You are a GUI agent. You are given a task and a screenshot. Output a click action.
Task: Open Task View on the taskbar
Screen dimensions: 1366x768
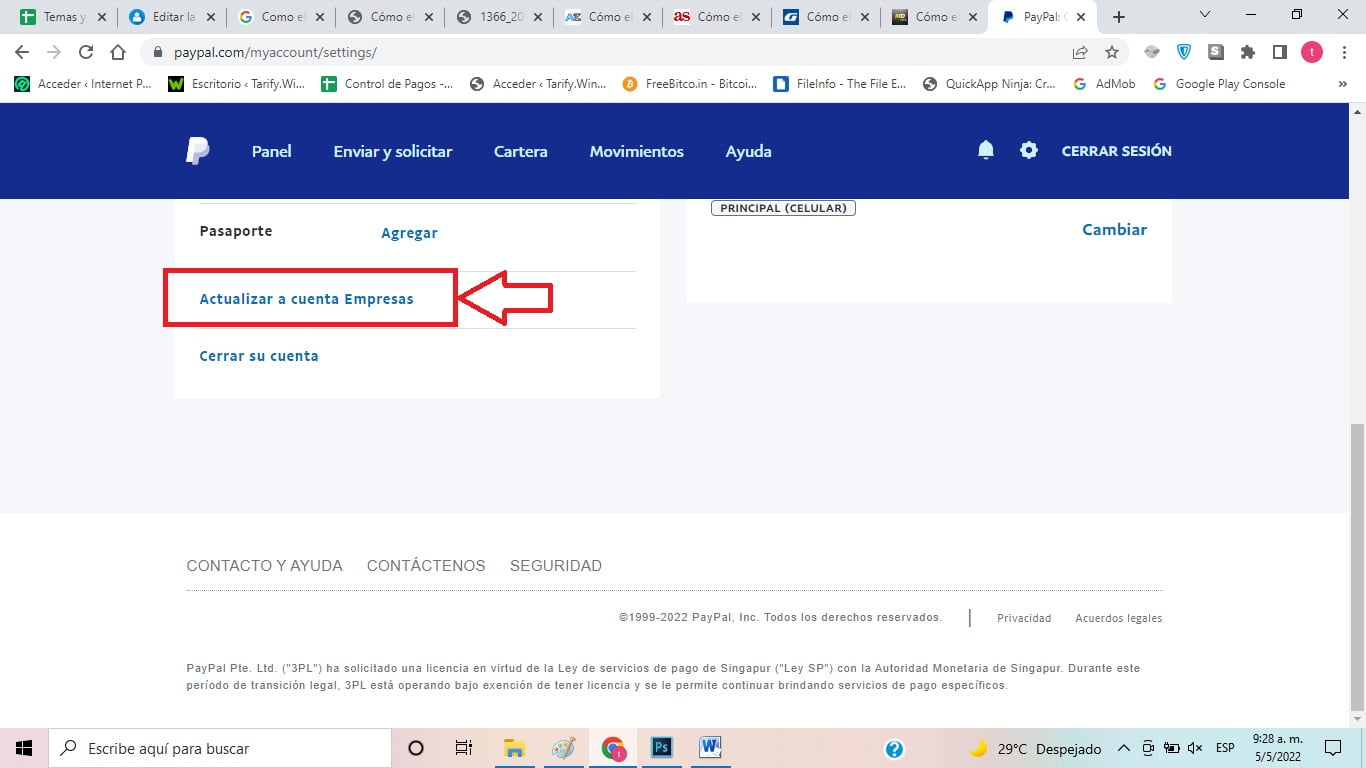(464, 748)
